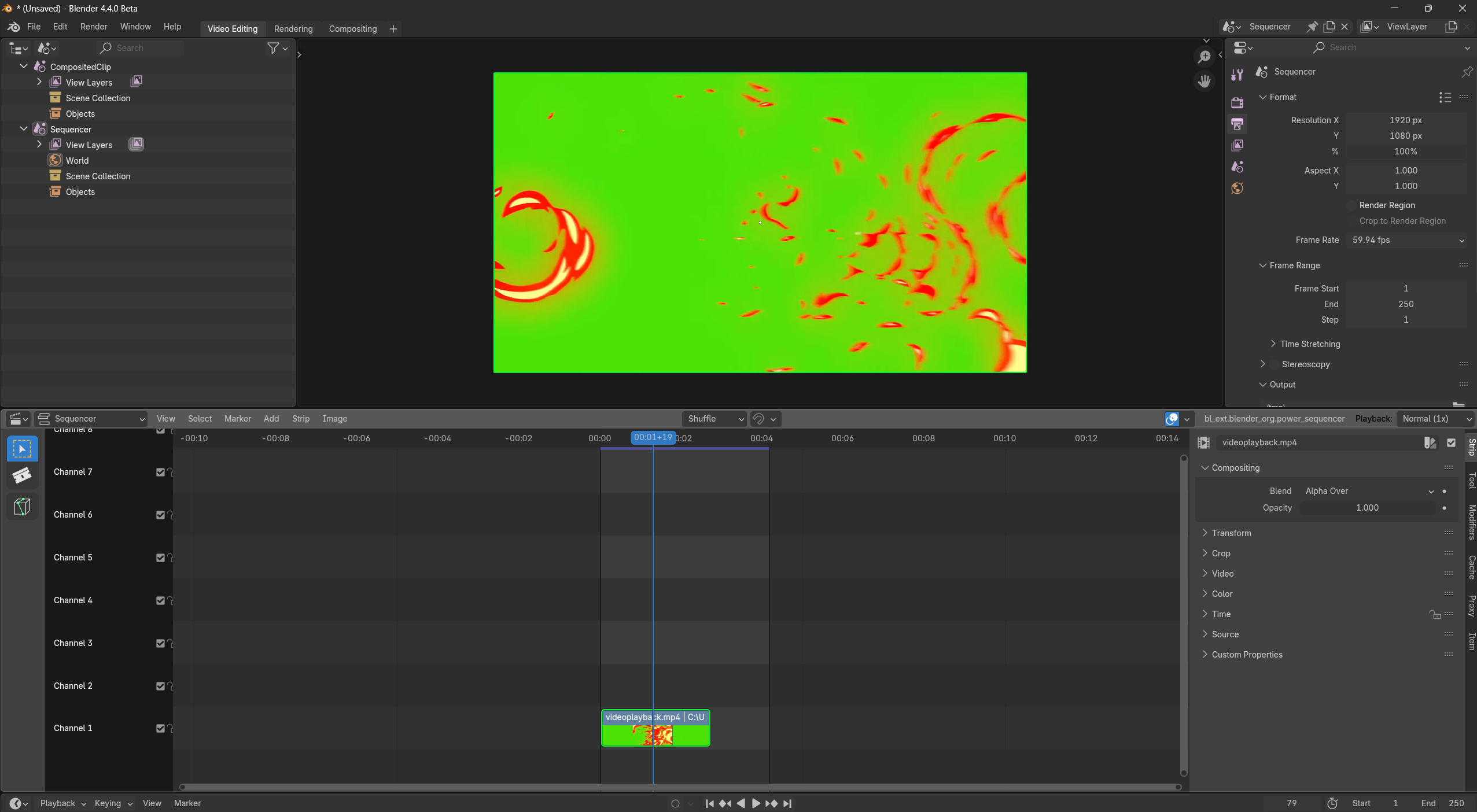Toggle the Channel 2 mute checkbox
1477x812 pixels.
(x=160, y=686)
